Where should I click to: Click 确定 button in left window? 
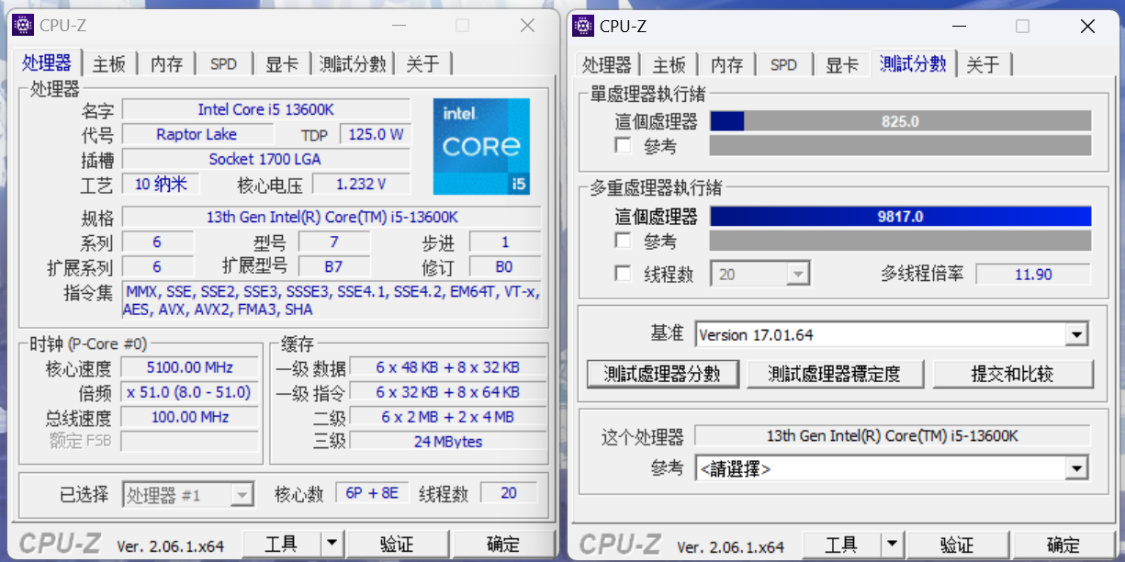point(504,543)
